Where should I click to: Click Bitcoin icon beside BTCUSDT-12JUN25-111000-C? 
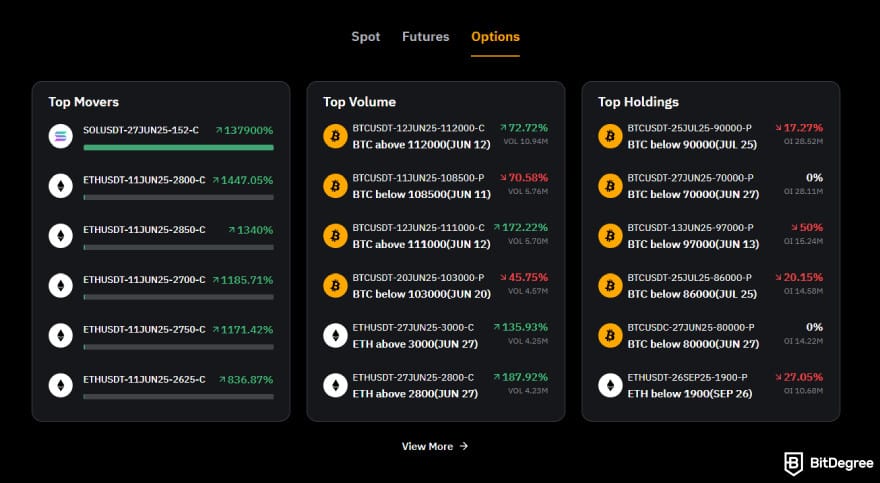pyautogui.click(x=335, y=236)
